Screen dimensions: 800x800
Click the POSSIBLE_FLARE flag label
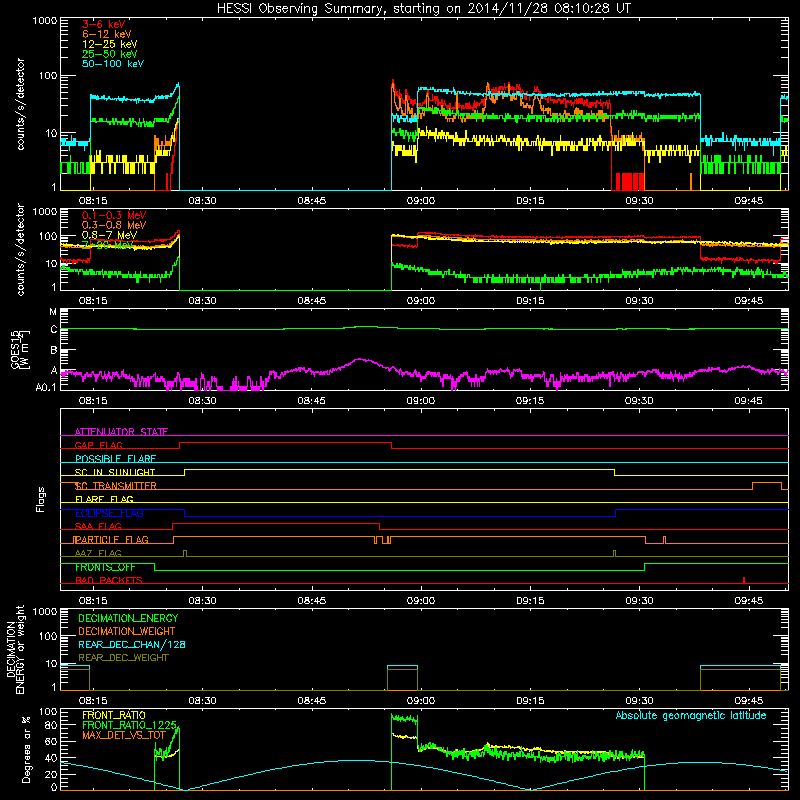pyautogui.click(x=115, y=459)
